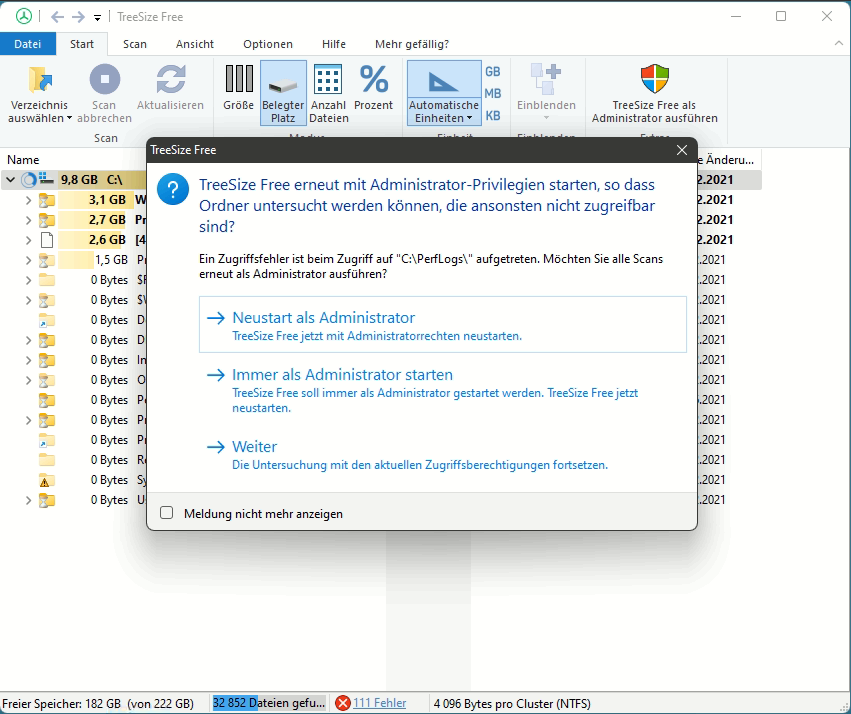Select the Größe mode icon

tap(239, 79)
